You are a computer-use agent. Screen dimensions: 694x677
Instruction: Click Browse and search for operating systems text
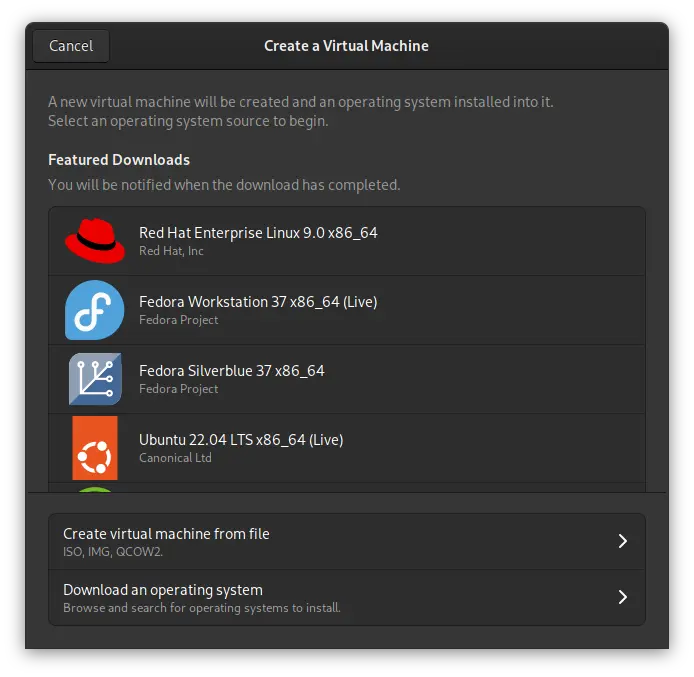[202, 608]
